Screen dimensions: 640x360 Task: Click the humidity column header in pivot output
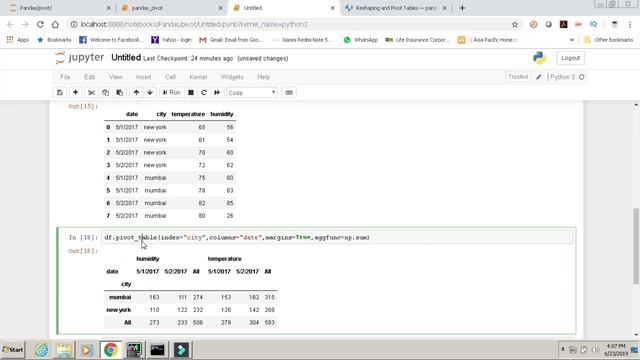tap(148, 259)
